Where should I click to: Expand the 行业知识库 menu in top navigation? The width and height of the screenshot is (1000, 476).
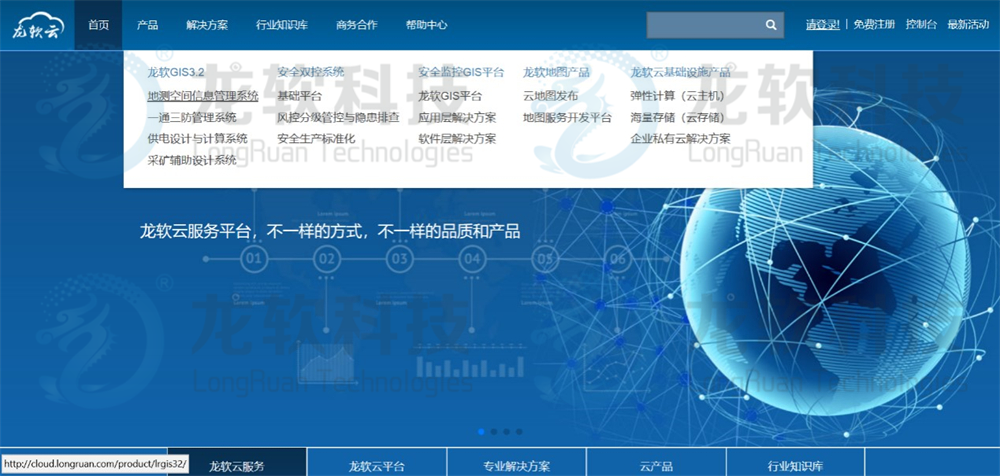pyautogui.click(x=282, y=25)
